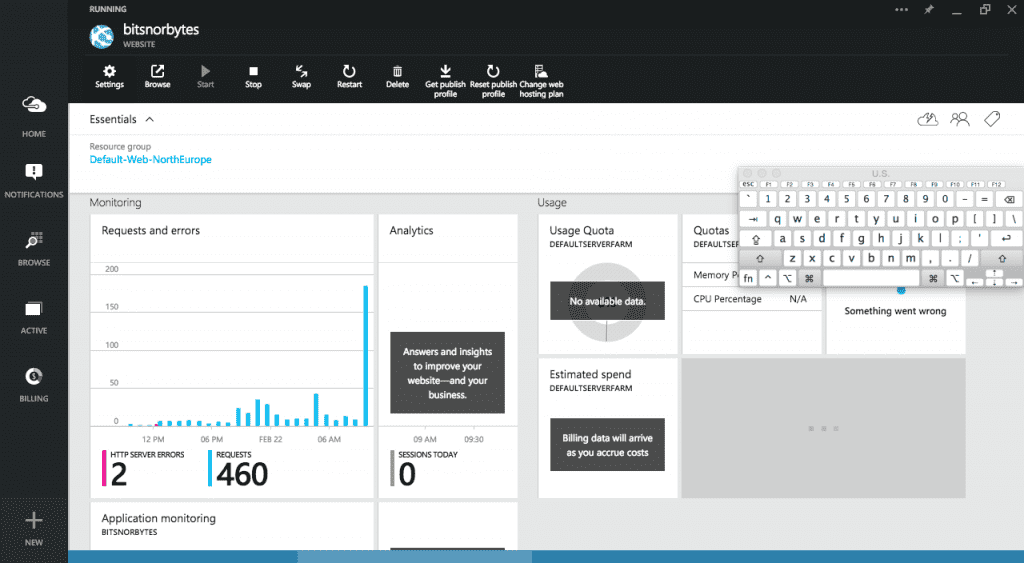Stop the bitsnorbytes website
This screenshot has height=563, width=1024.
click(x=253, y=76)
